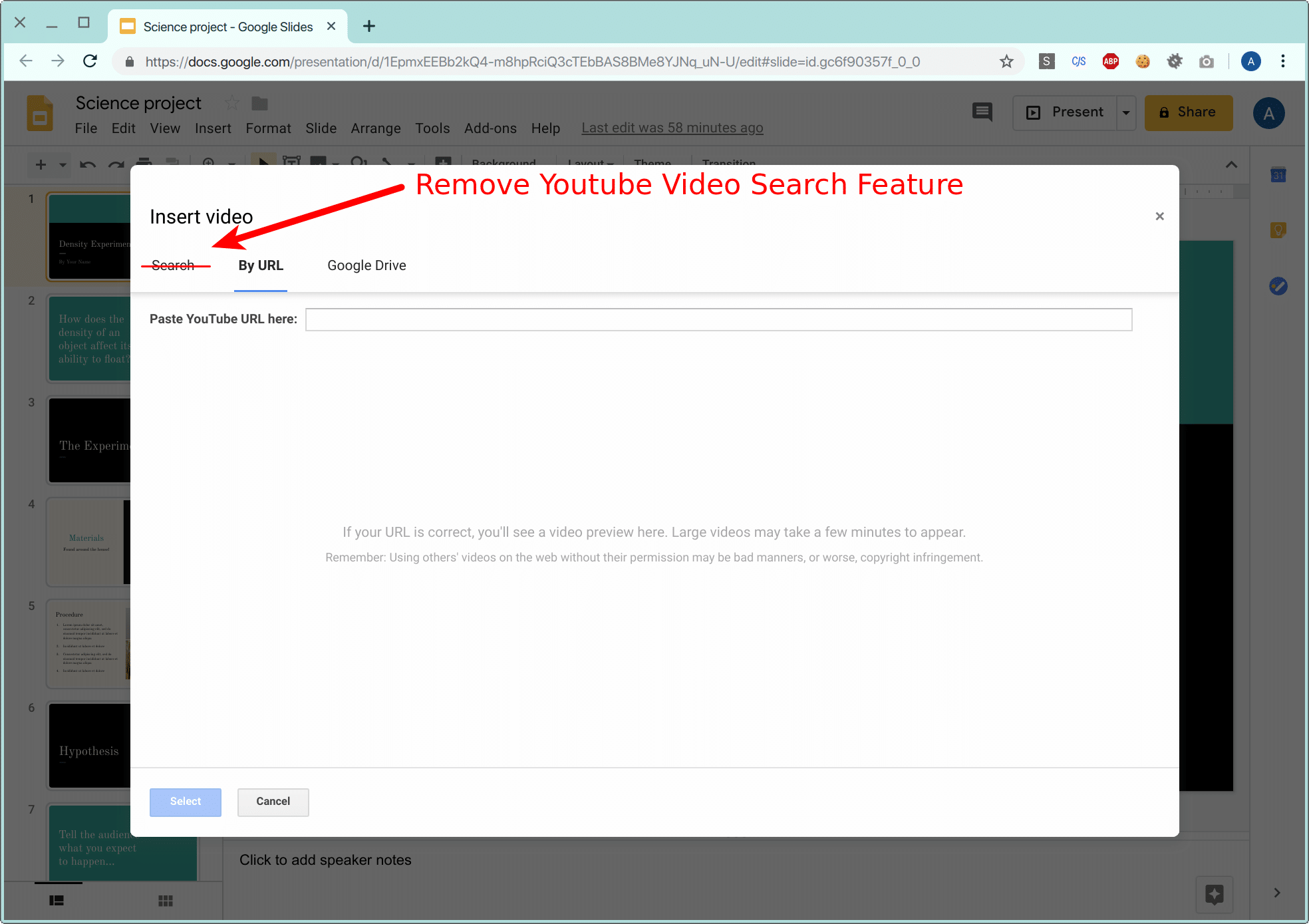
Task: Select slide 1 Density Experiment thumbnail
Action: (88, 237)
